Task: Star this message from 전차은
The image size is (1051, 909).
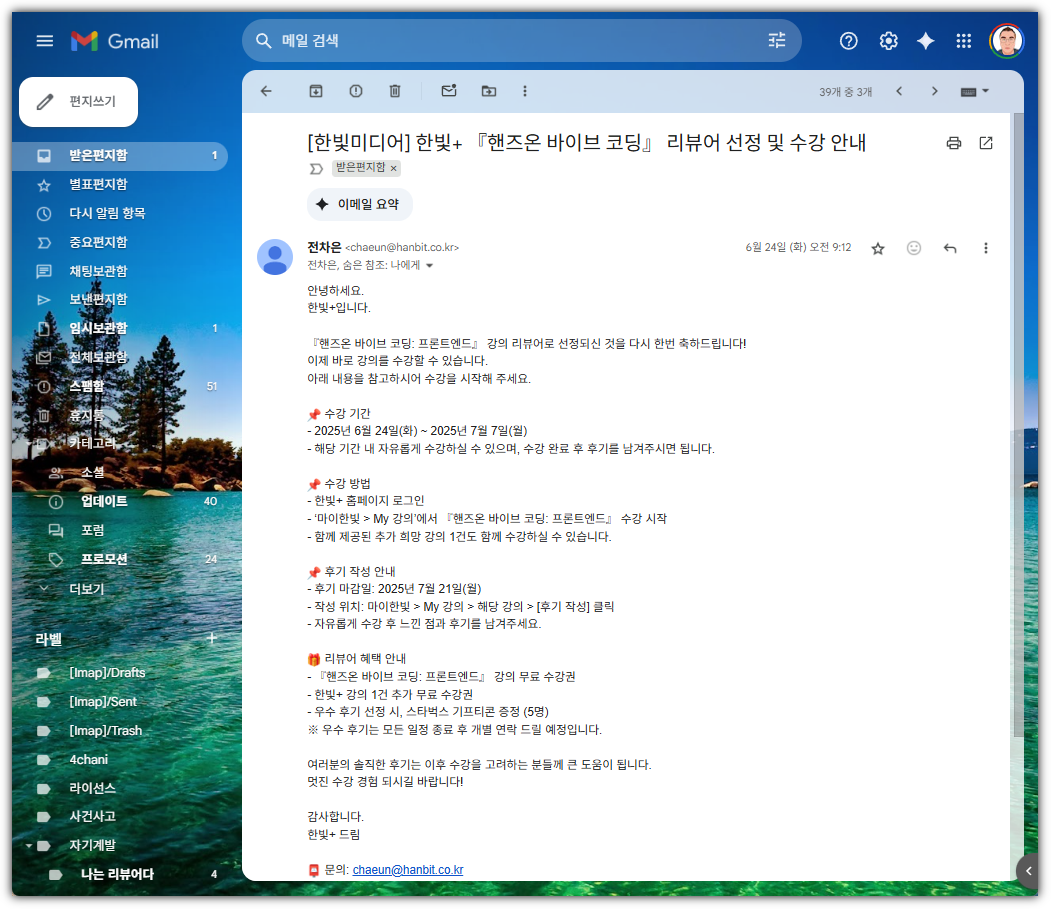Action: tap(877, 249)
